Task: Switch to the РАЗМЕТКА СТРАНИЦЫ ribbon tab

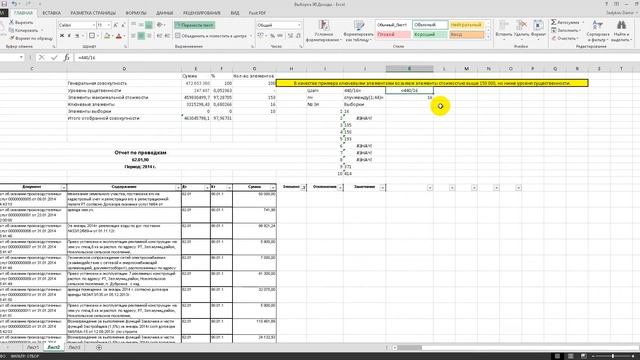Action: pos(93,13)
